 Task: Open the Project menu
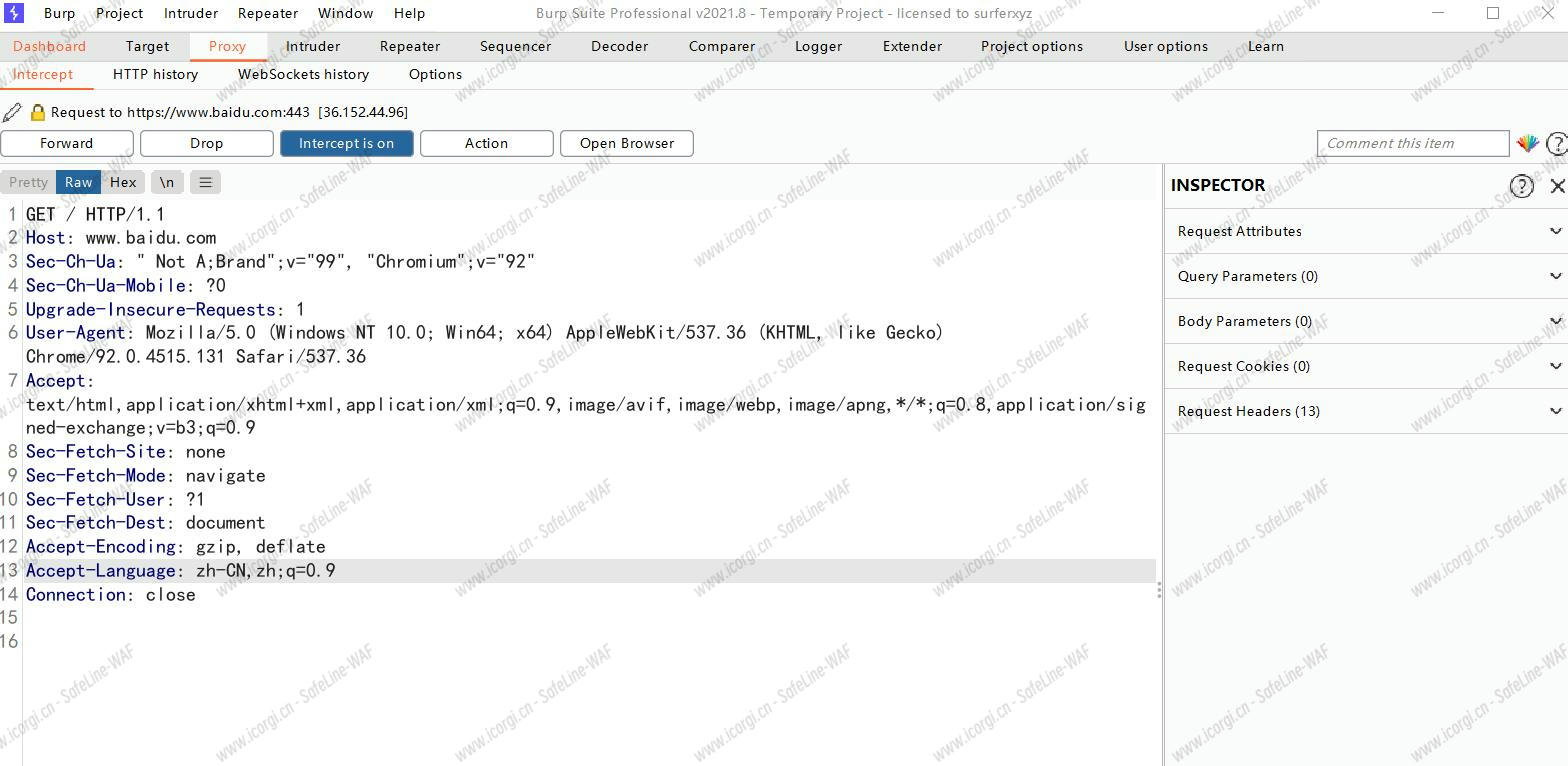tap(119, 13)
